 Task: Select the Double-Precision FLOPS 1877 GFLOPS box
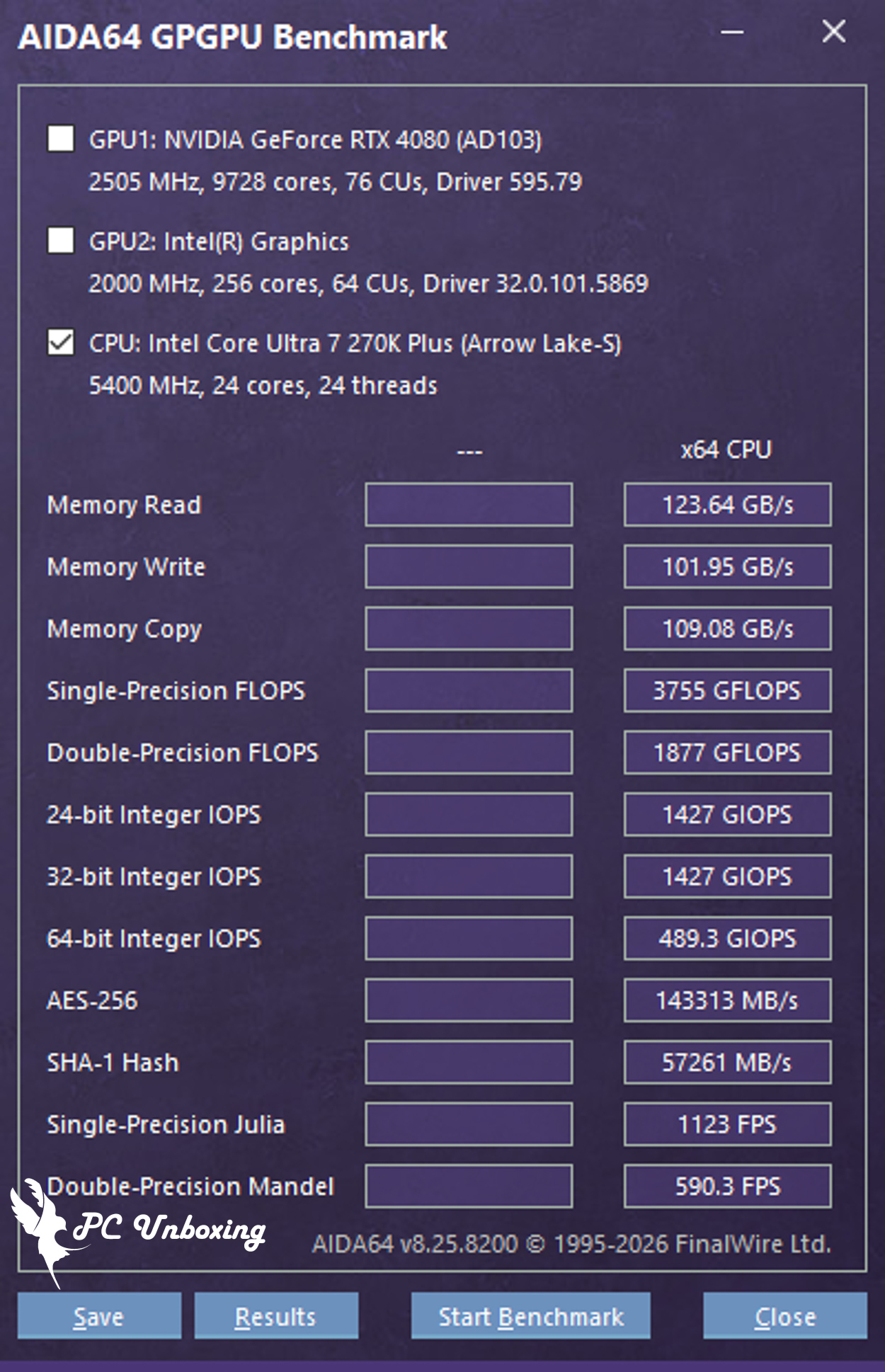727,753
